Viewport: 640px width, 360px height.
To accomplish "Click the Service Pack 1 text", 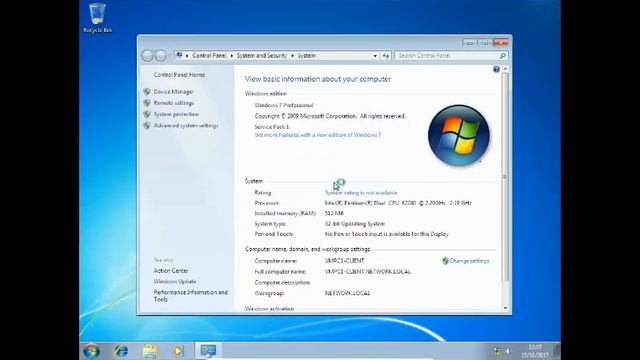I will click(x=271, y=127).
